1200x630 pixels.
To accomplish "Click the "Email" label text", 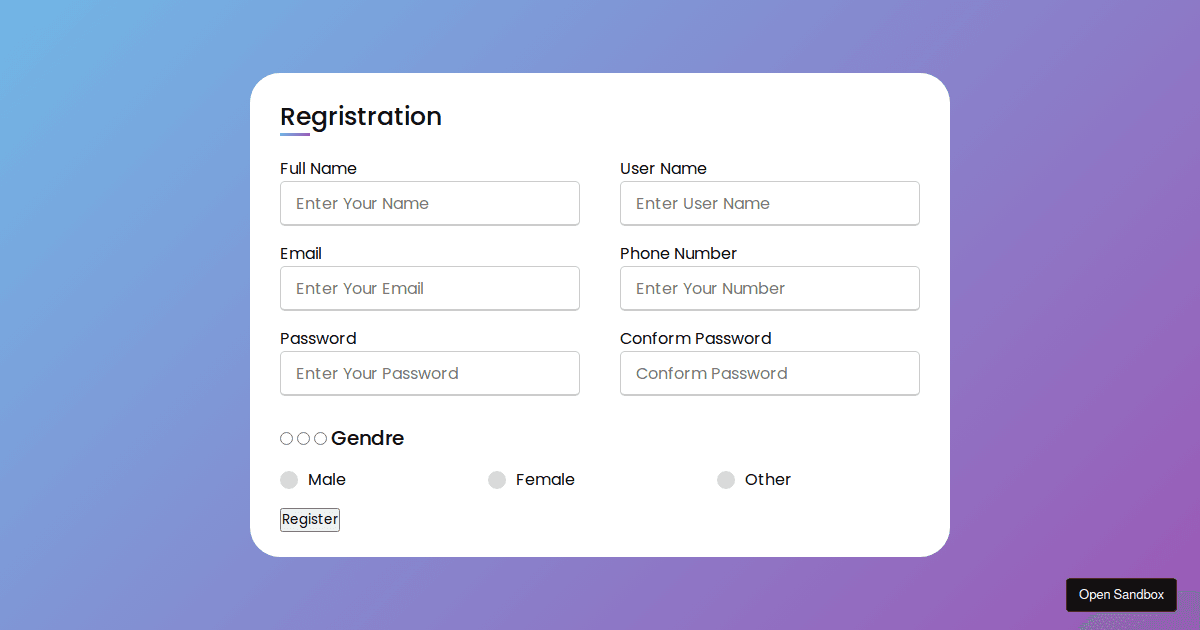I will click(301, 253).
